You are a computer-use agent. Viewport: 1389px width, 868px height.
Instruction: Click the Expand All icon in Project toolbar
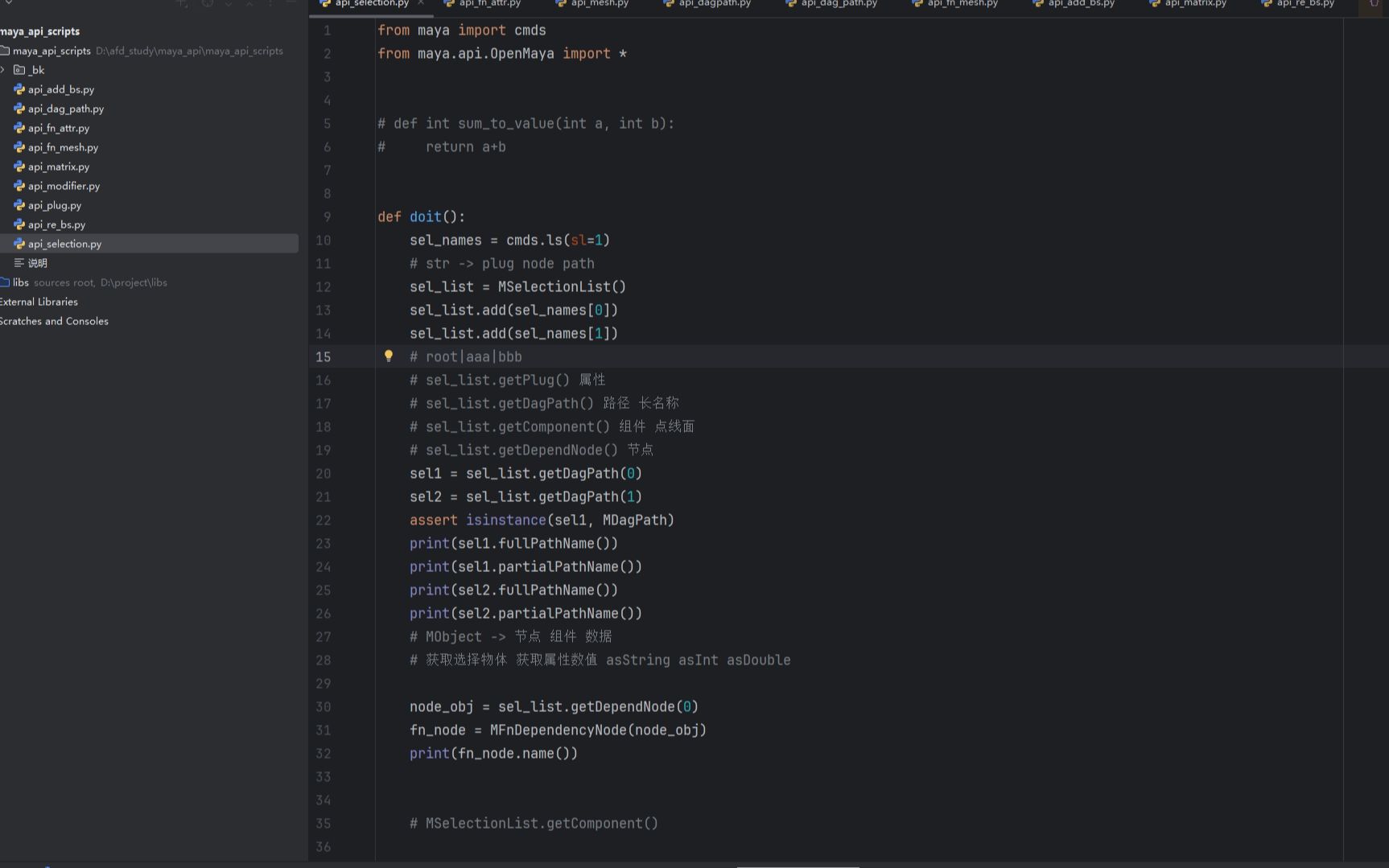click(229, 5)
